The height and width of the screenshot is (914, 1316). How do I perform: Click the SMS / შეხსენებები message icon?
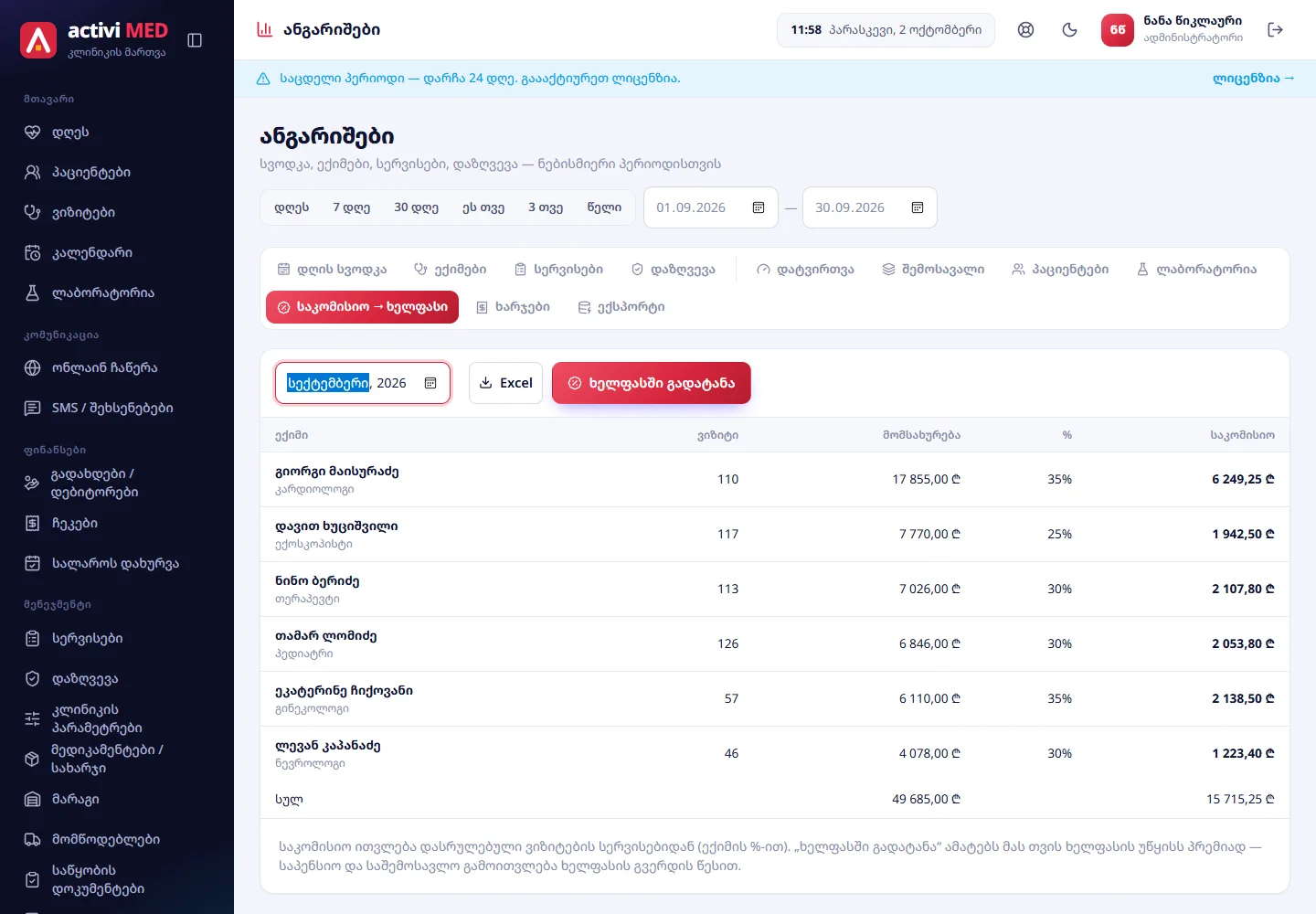(x=33, y=409)
